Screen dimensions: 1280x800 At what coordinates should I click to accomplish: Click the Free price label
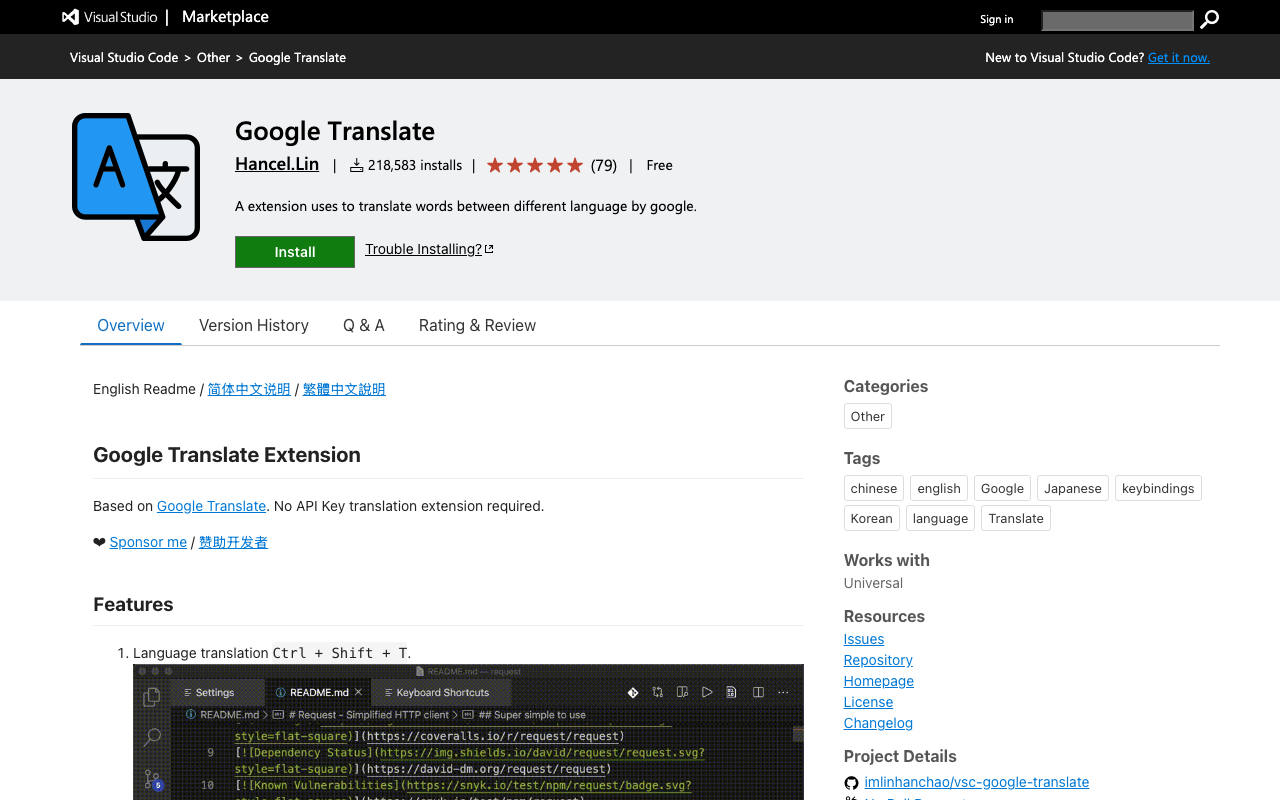[x=660, y=165]
